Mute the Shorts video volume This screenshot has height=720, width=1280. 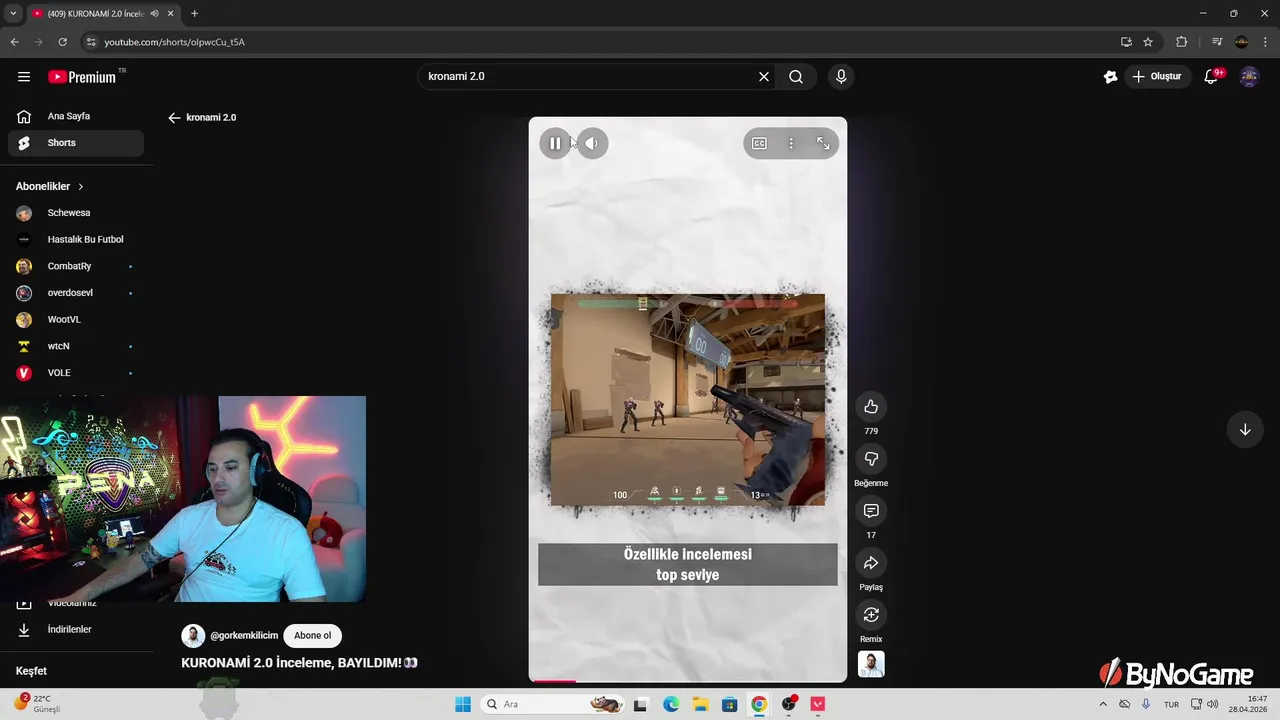(592, 143)
